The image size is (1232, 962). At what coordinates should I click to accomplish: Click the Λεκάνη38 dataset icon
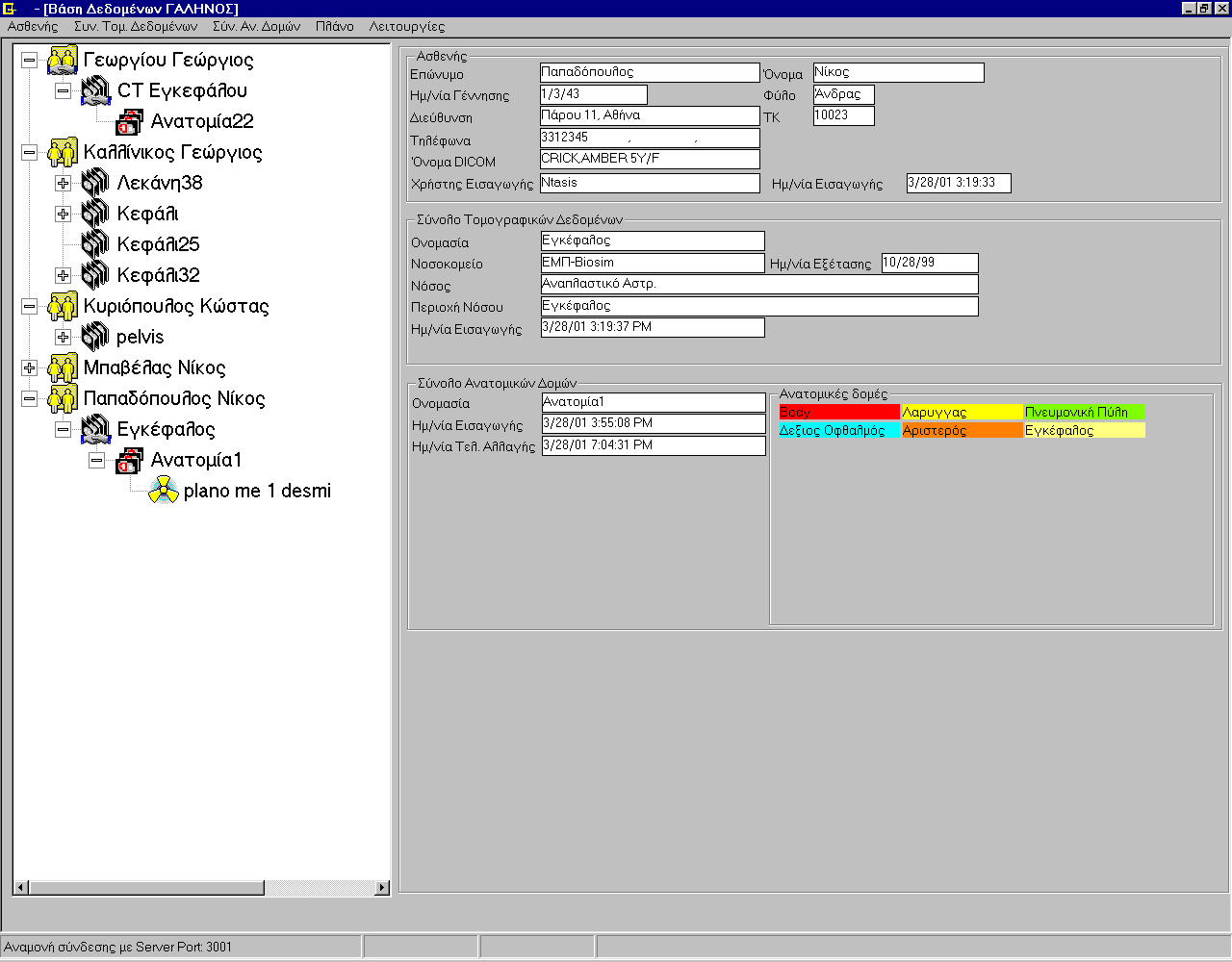[x=96, y=183]
